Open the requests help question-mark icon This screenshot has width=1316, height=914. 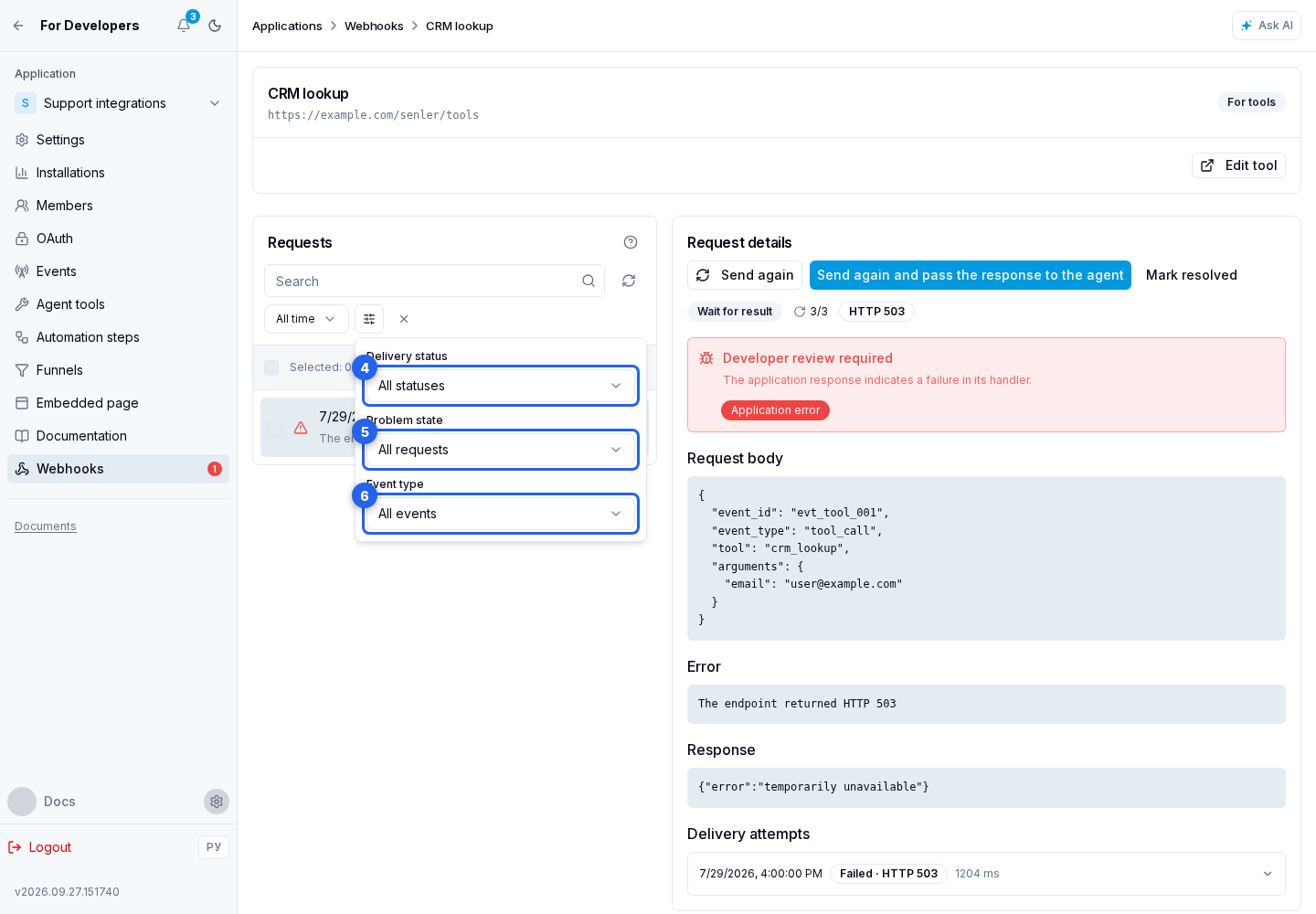pyautogui.click(x=631, y=242)
